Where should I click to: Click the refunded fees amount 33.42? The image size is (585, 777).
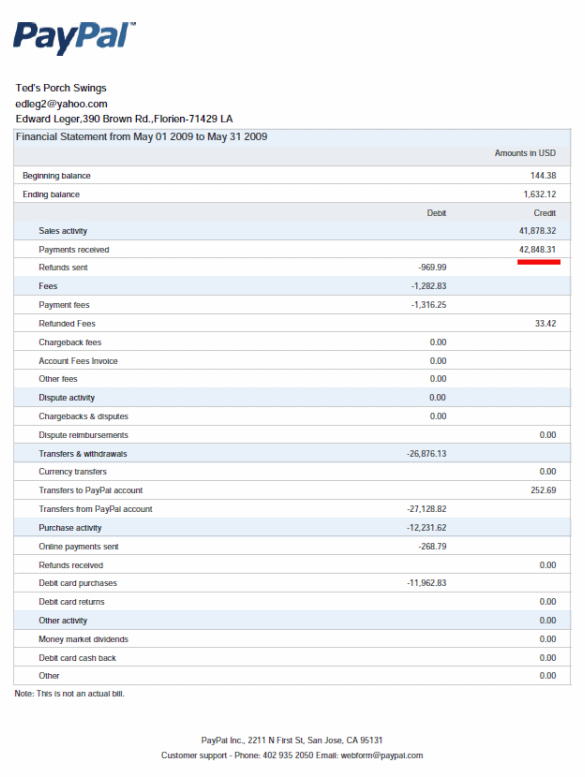[x=545, y=324]
